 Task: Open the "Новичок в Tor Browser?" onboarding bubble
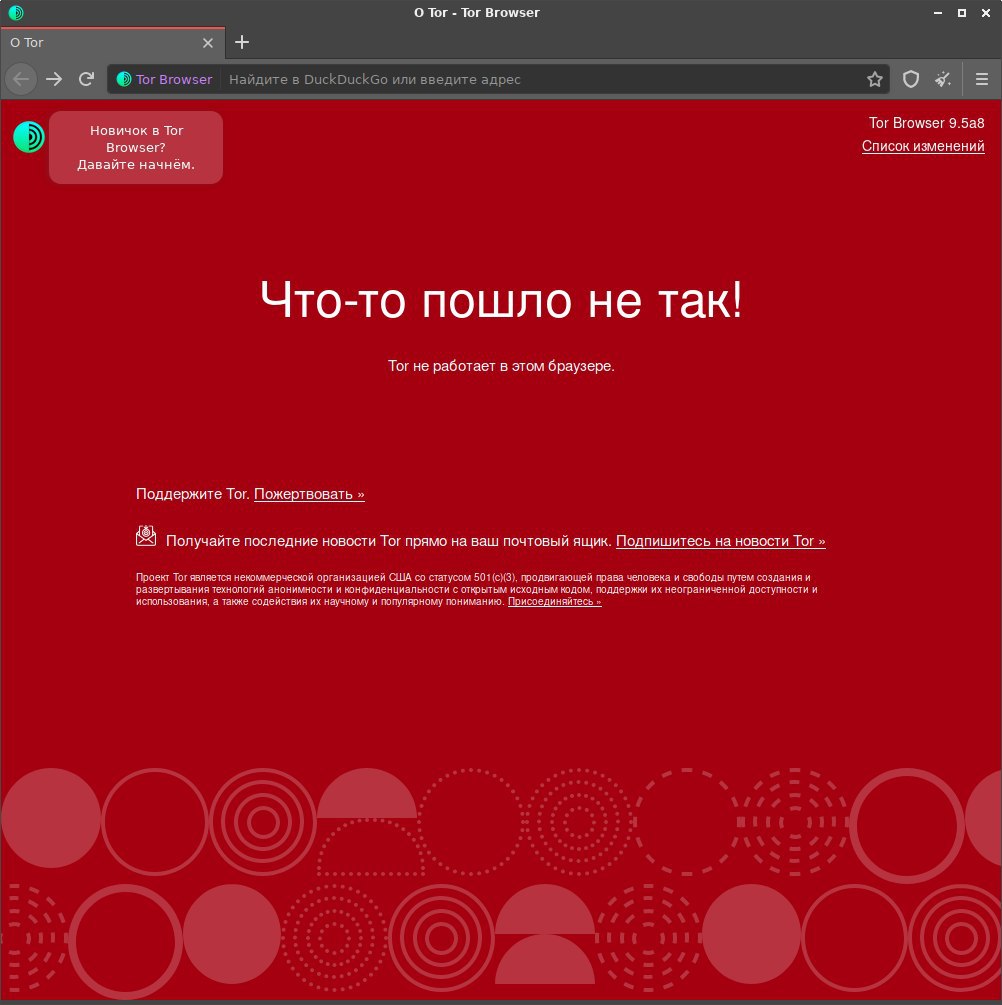click(x=136, y=147)
